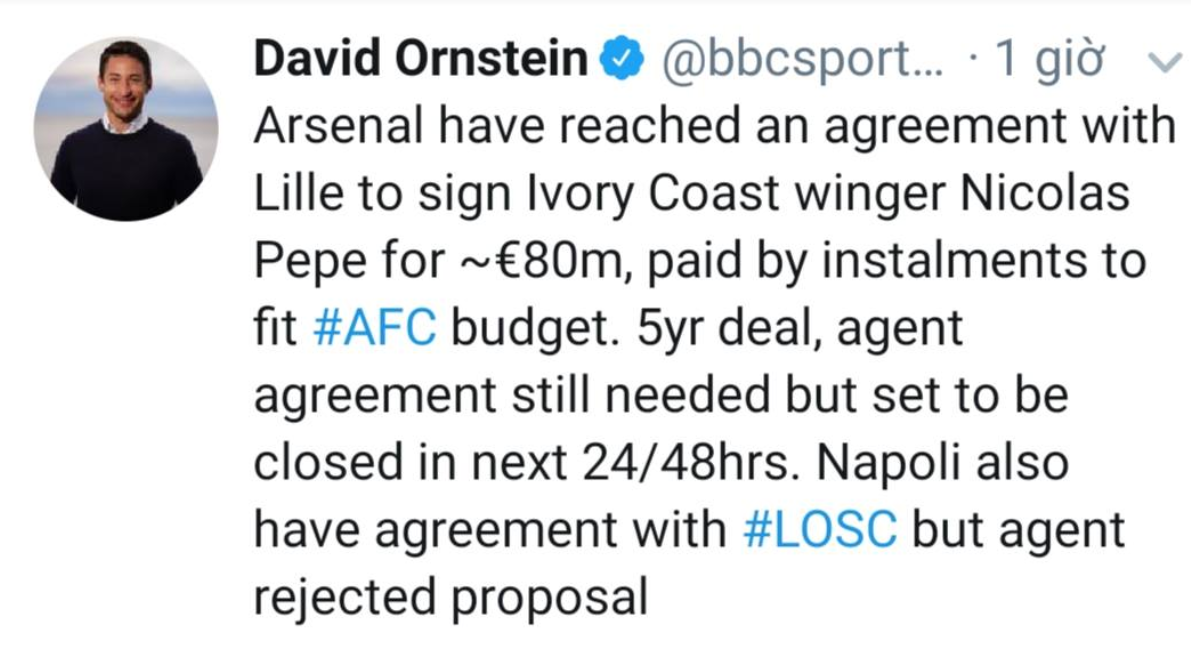Open the #LOSC hashtag
Image resolution: width=1191 pixels, height=670 pixels.
[x=820, y=531]
